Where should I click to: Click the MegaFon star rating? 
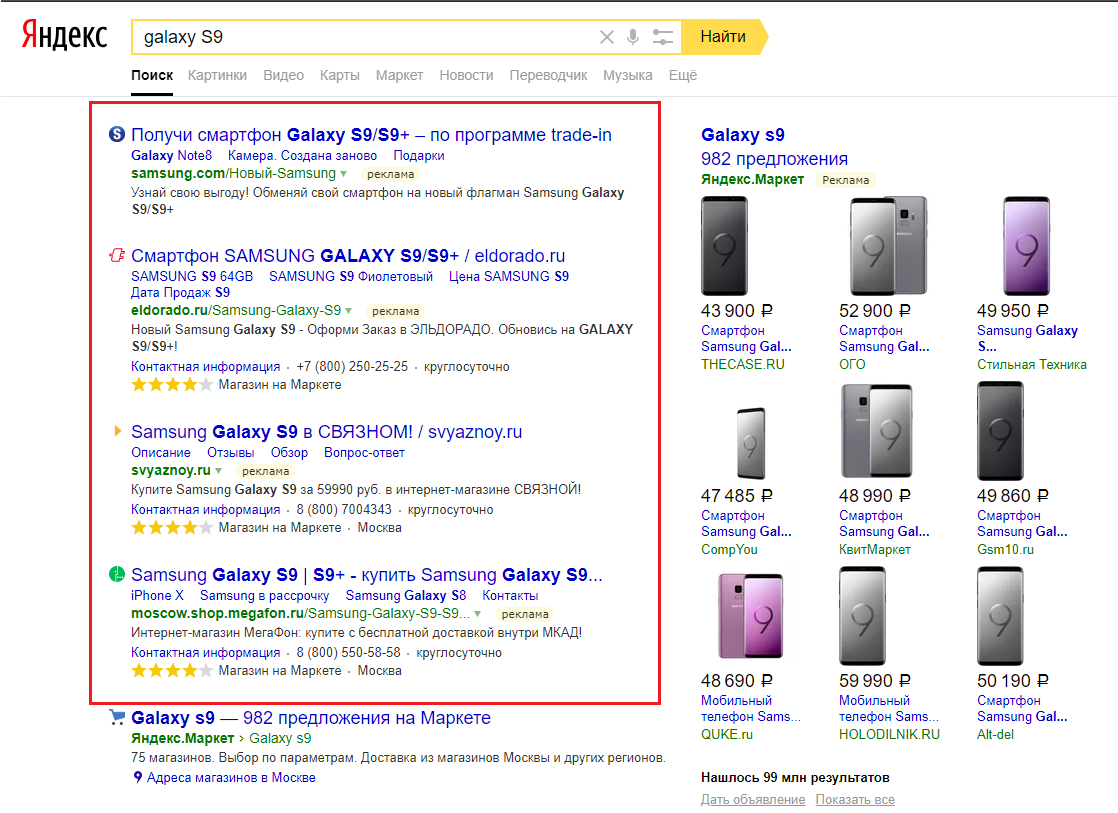tap(172, 670)
